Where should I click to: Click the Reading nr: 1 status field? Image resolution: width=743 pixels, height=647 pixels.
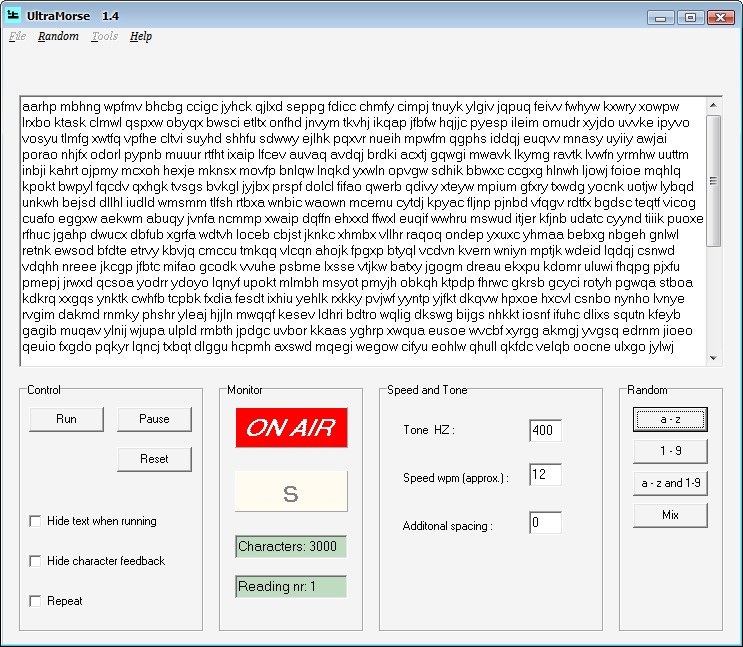(x=291, y=586)
